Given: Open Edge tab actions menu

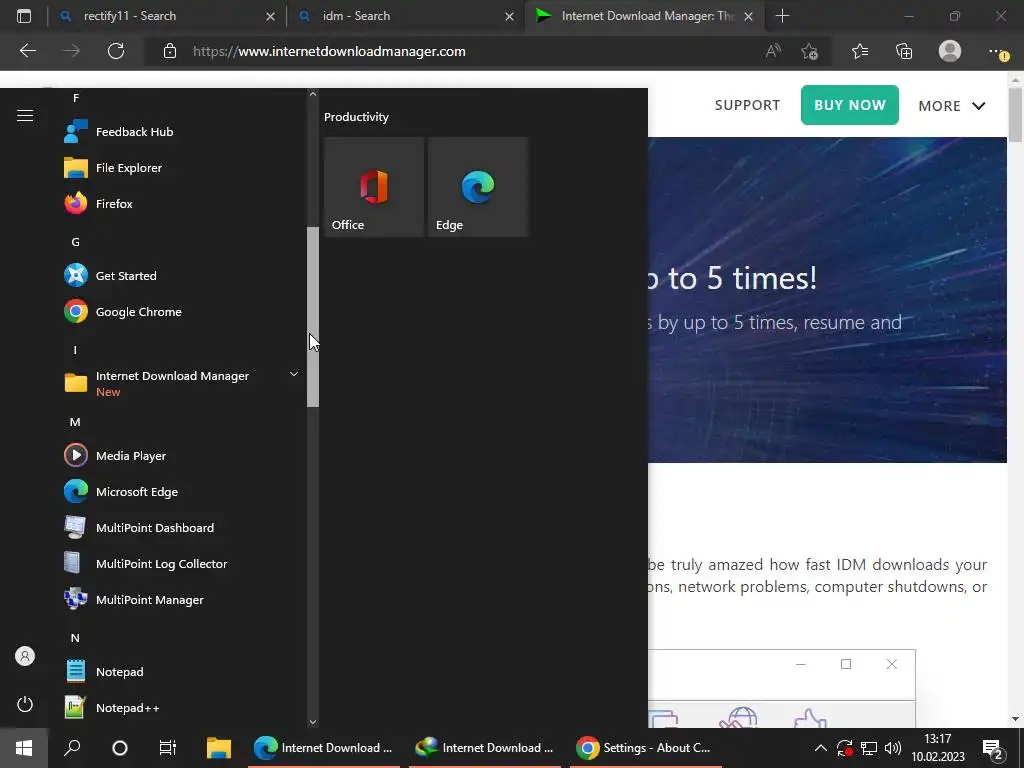Looking at the screenshot, I should coord(24,16).
